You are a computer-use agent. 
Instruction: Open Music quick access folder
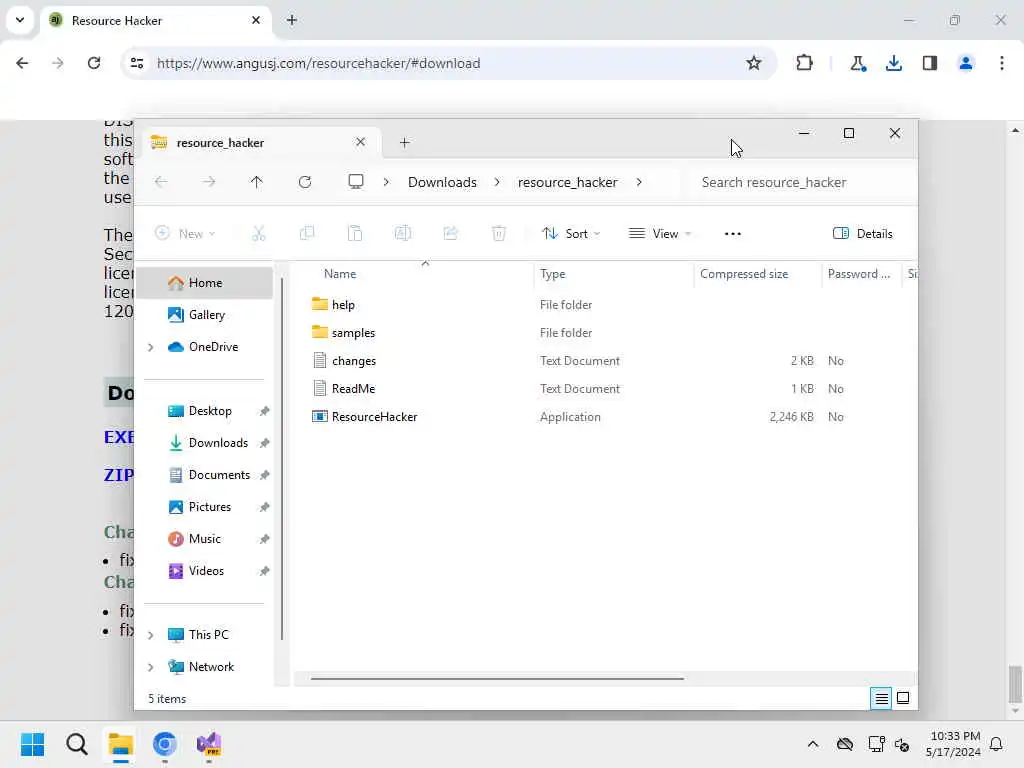(204, 539)
